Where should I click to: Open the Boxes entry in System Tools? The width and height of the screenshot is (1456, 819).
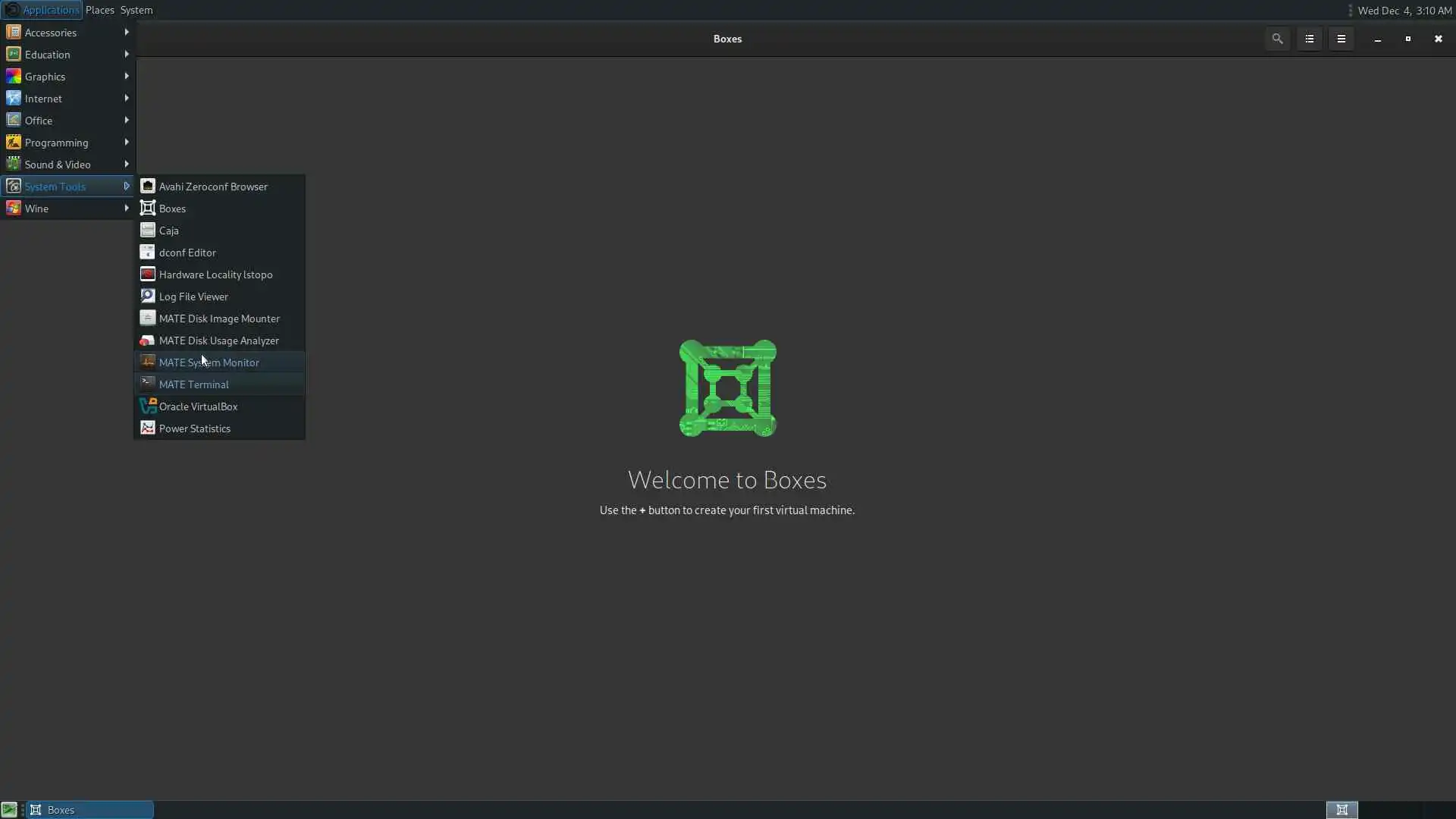pos(173,209)
